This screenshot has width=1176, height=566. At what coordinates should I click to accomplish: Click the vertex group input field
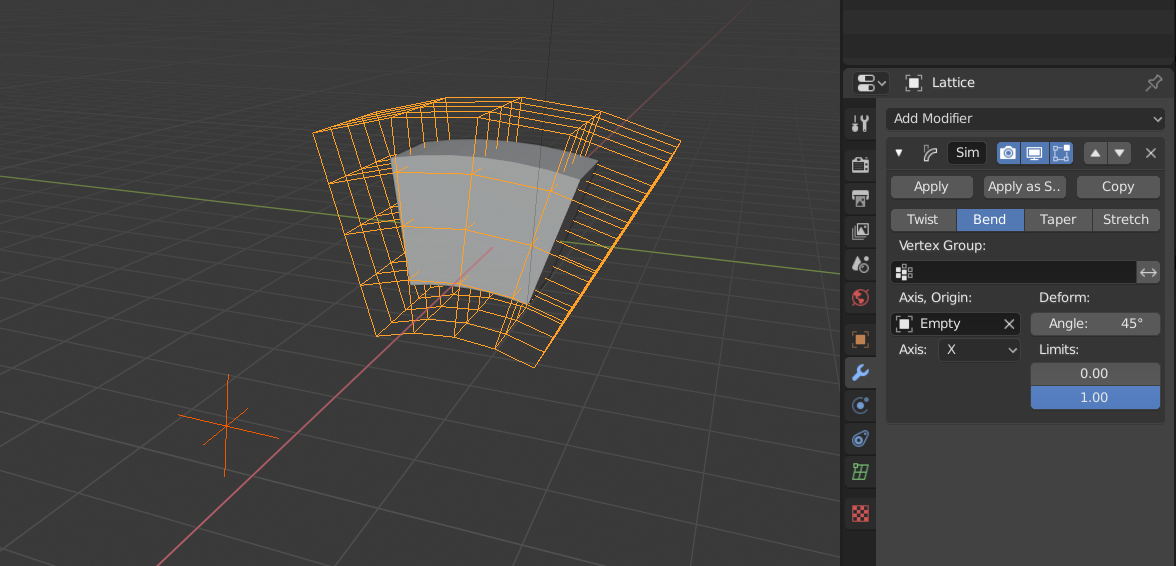[x=1013, y=272]
